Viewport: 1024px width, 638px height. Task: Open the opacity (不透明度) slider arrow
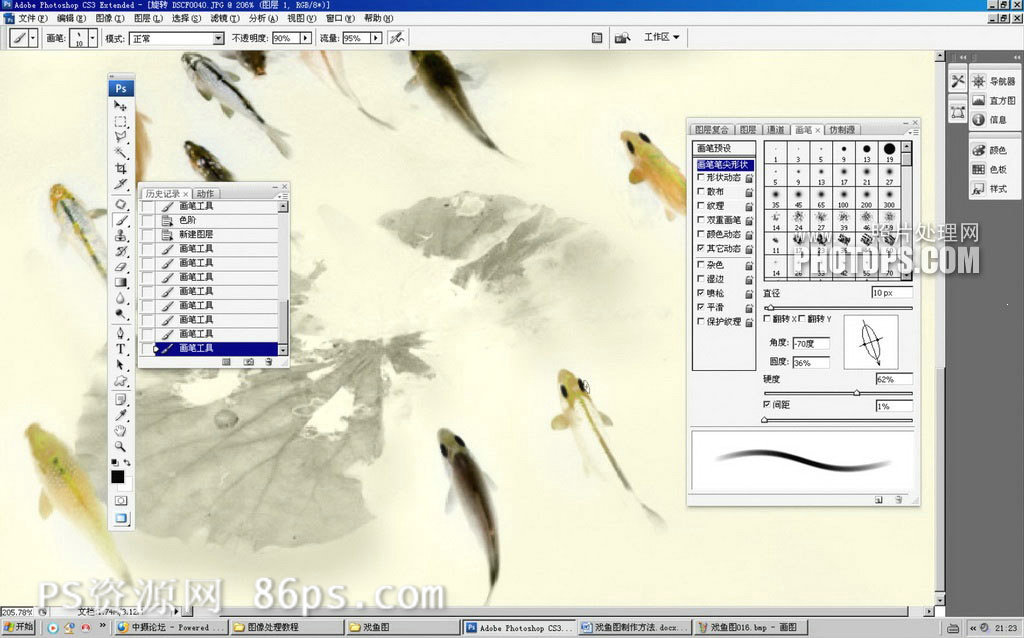tap(305, 39)
